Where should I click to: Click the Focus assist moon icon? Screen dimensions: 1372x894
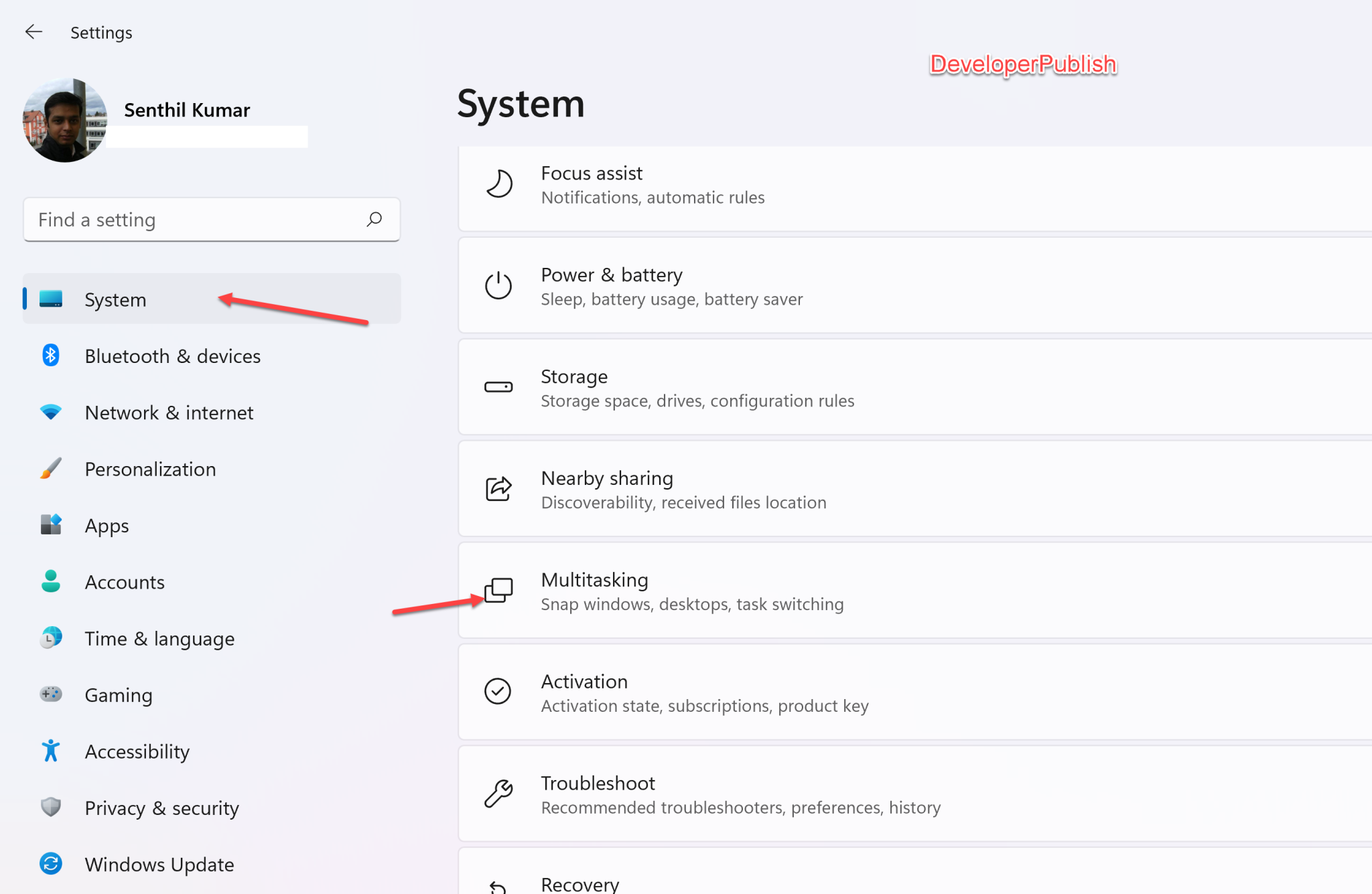click(x=498, y=183)
